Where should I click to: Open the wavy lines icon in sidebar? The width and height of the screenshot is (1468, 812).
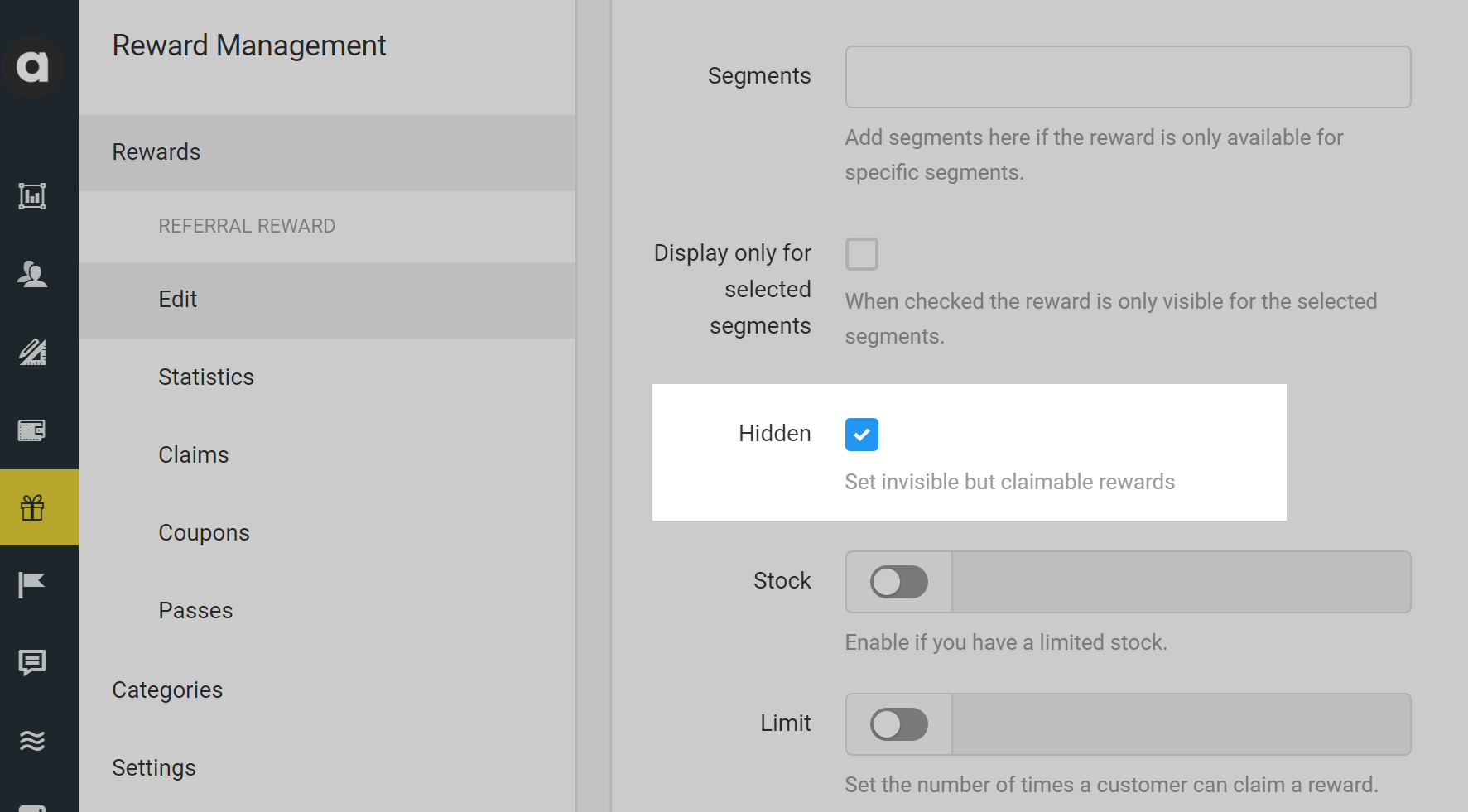(32, 740)
